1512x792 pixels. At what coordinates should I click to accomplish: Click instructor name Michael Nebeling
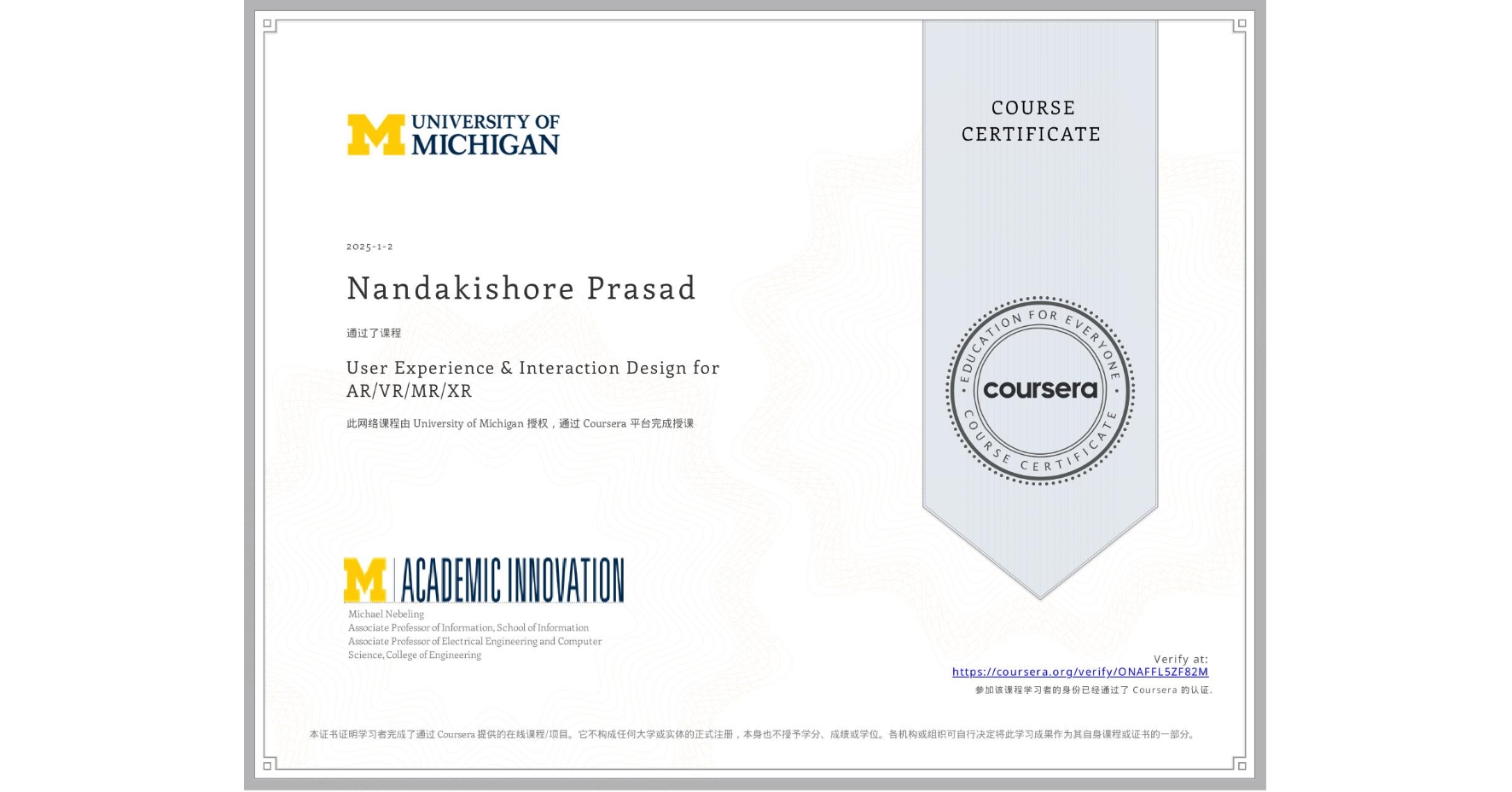pyautogui.click(x=386, y=614)
